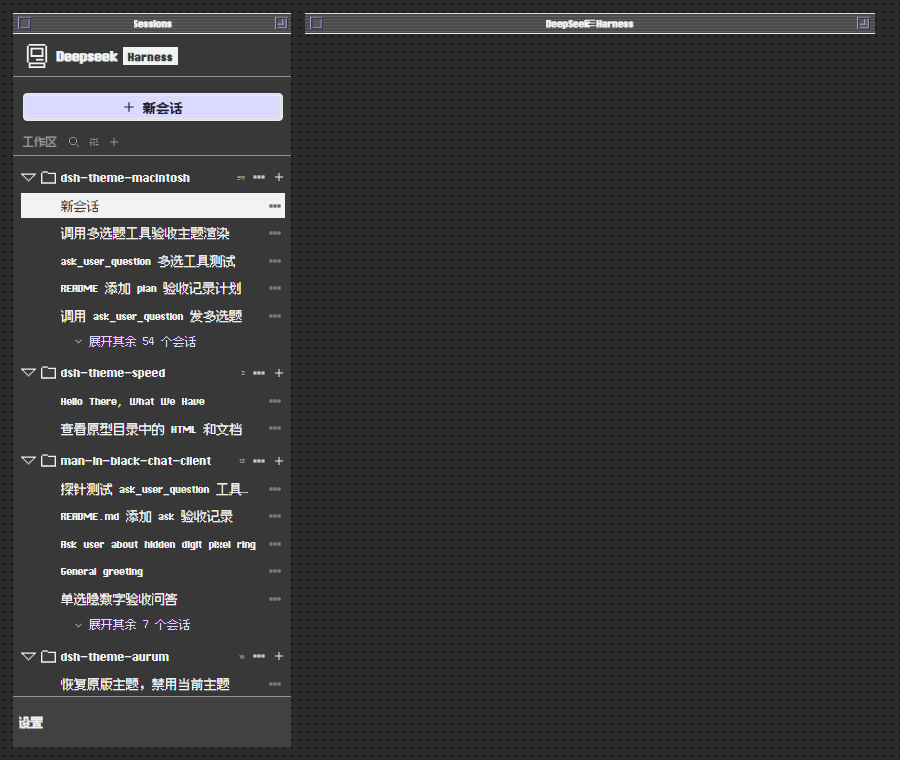
Task: Open options for Ask user about hidden digit session
Action: 275,544
